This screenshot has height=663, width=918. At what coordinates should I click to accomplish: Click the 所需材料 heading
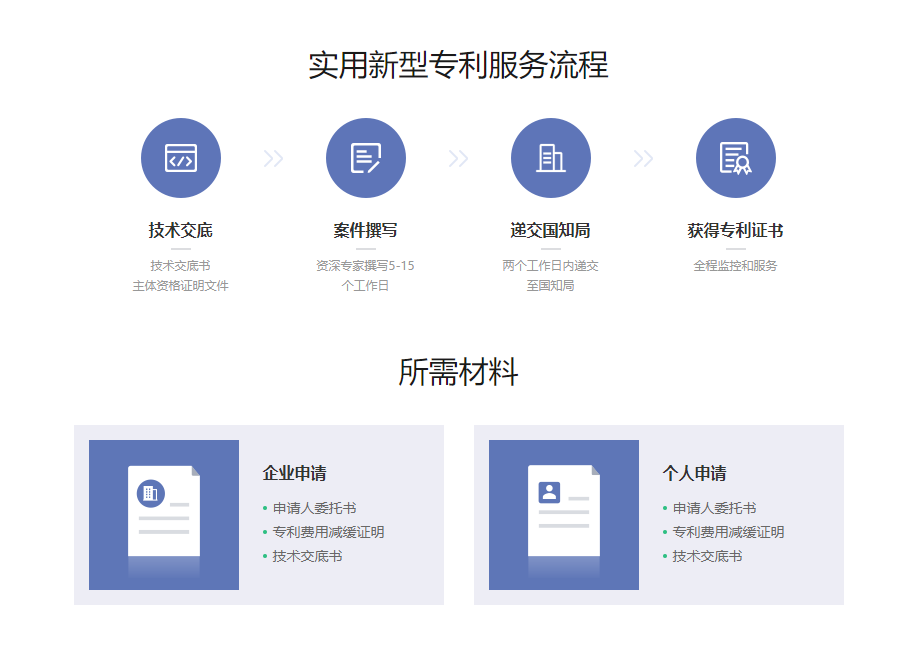(458, 372)
